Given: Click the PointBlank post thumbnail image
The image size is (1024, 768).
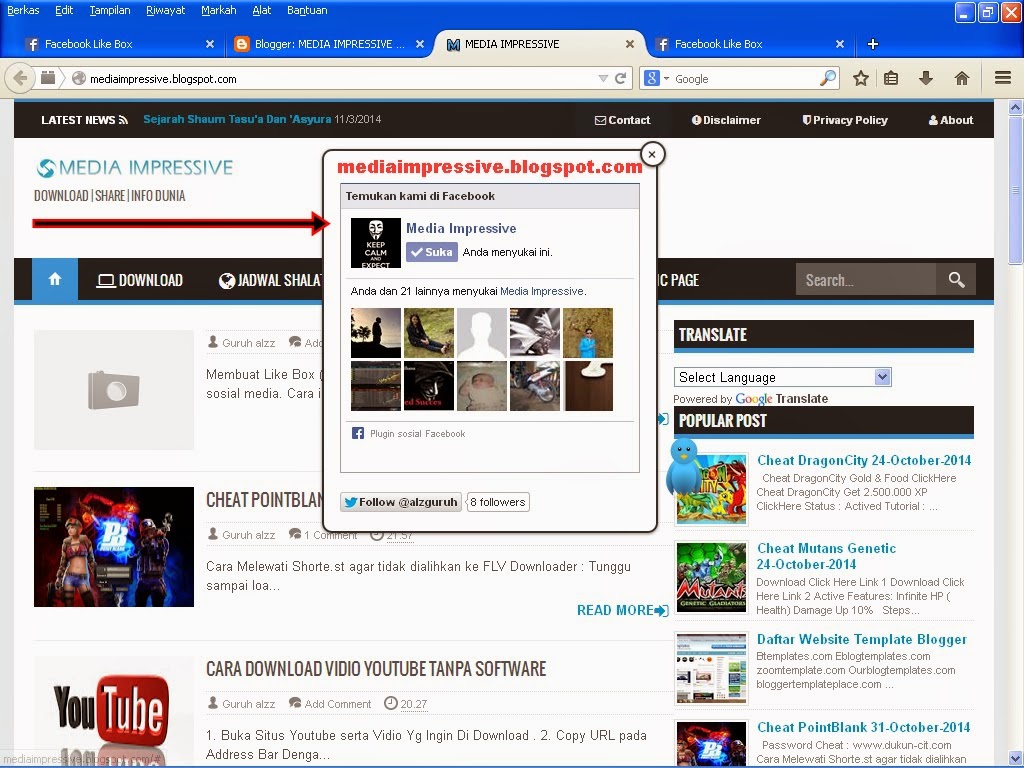Looking at the screenshot, I should (x=114, y=547).
